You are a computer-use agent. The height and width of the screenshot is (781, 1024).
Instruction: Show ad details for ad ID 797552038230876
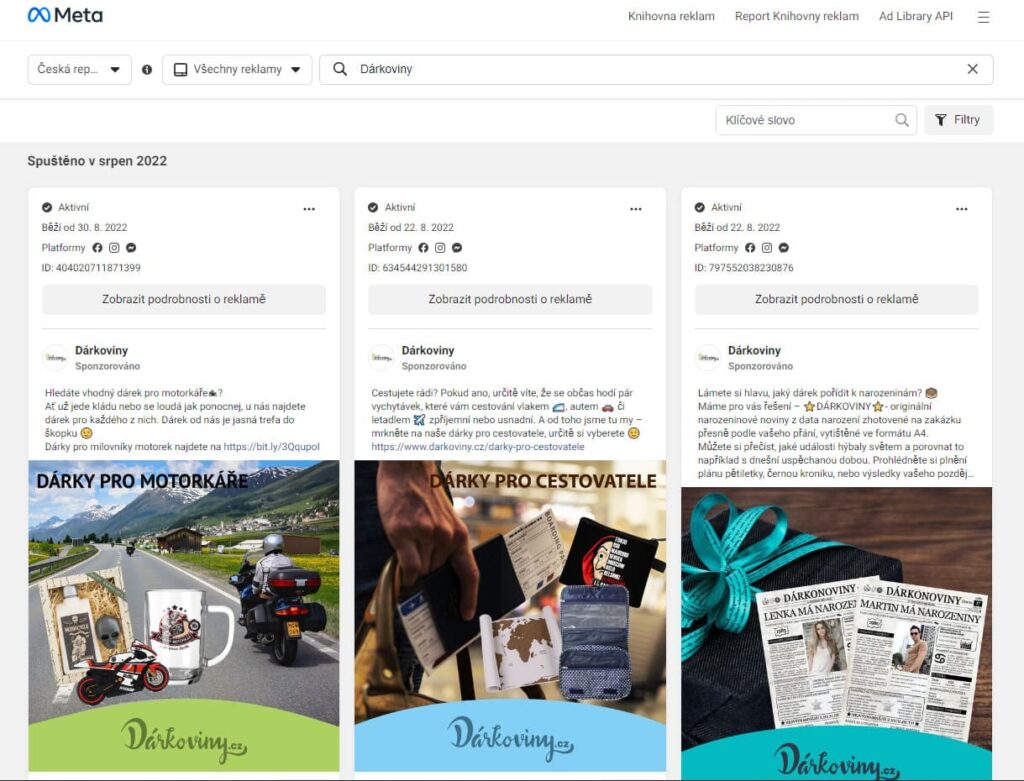pos(836,299)
